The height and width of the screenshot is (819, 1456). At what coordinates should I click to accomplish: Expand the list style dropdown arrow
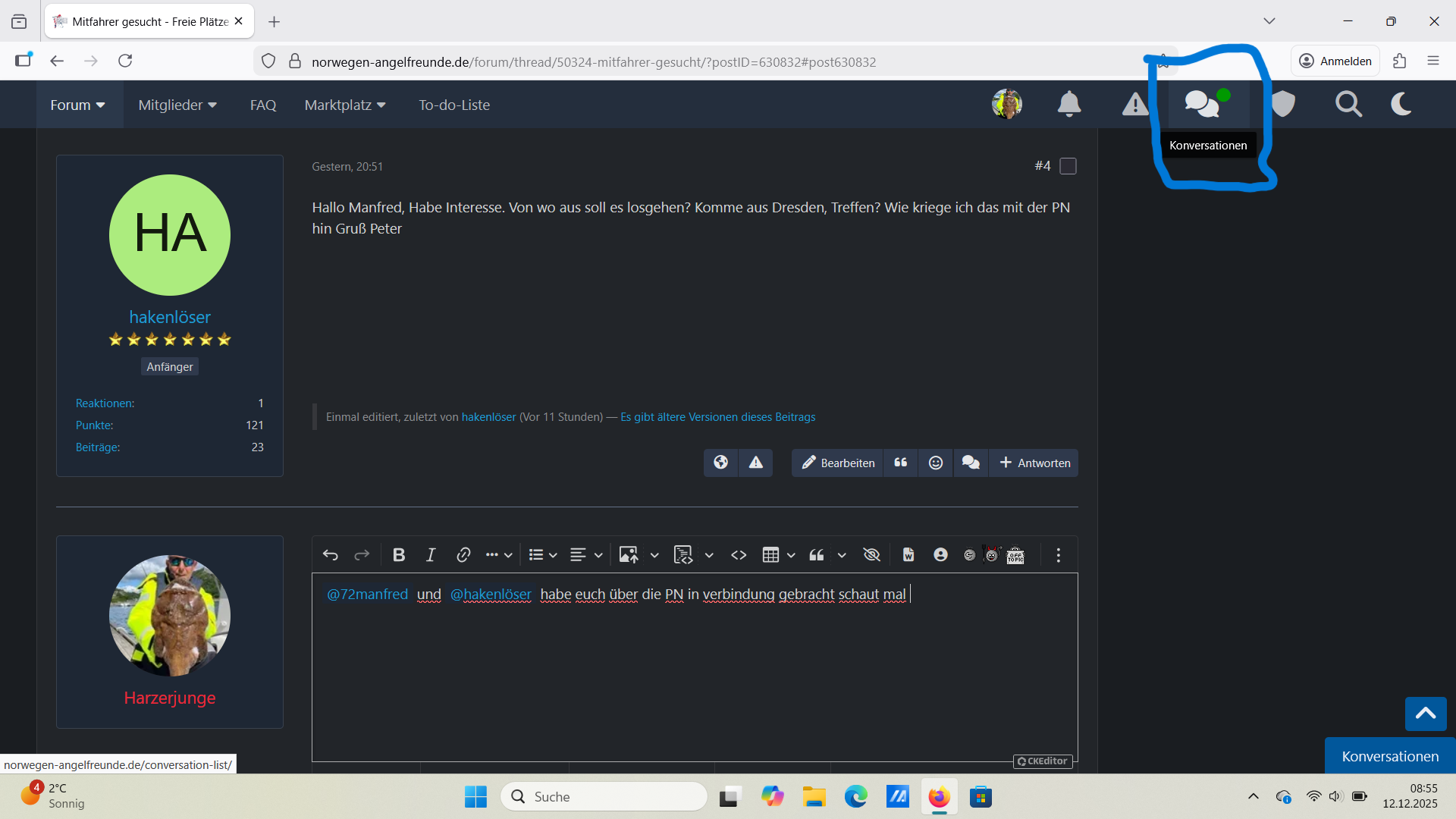click(553, 555)
